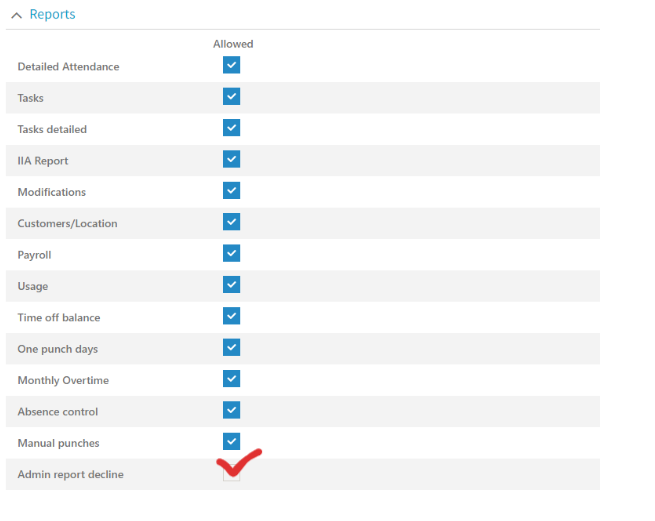Viewport: 655px width, 521px height.
Task: Click the Reports section title
Action: (52, 15)
